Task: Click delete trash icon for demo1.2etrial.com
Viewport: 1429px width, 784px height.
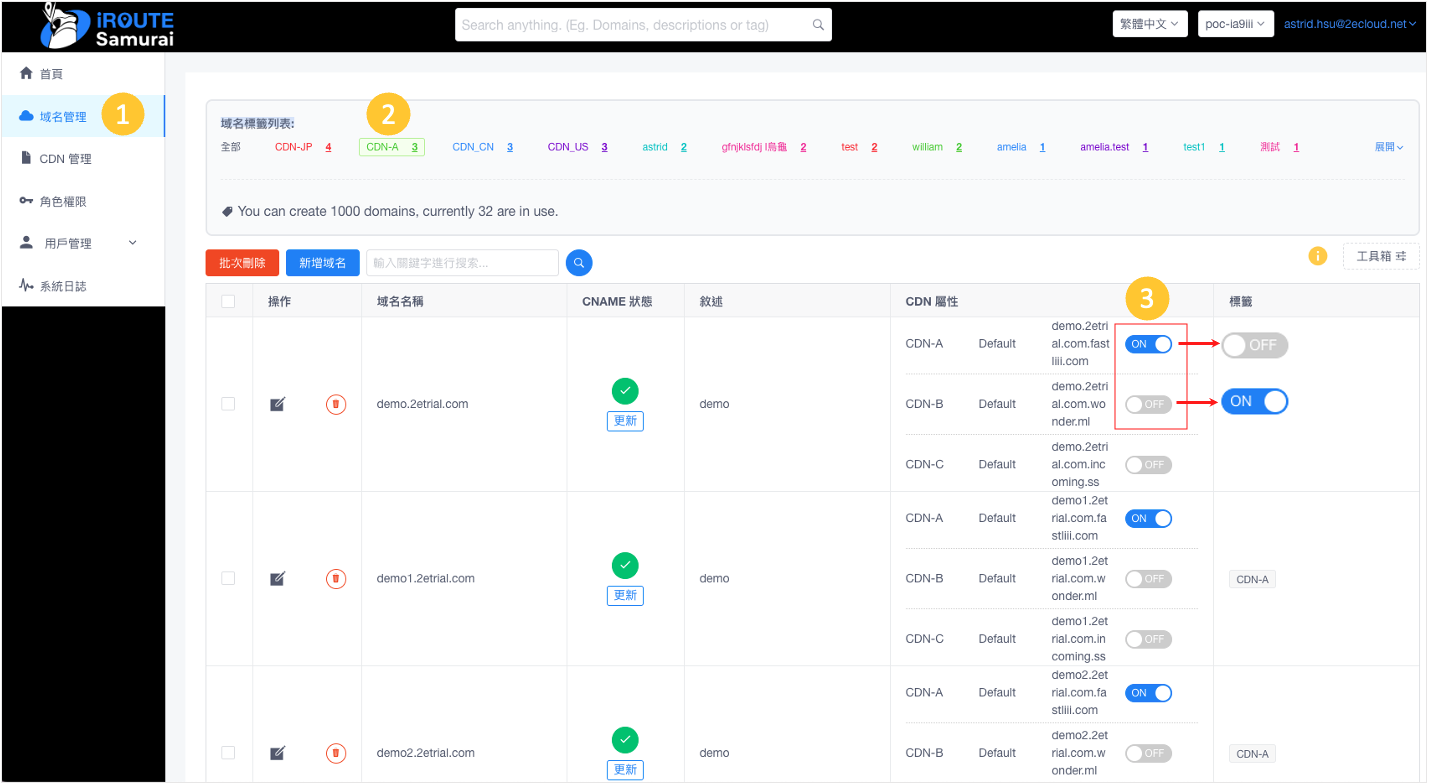Action: (x=336, y=579)
